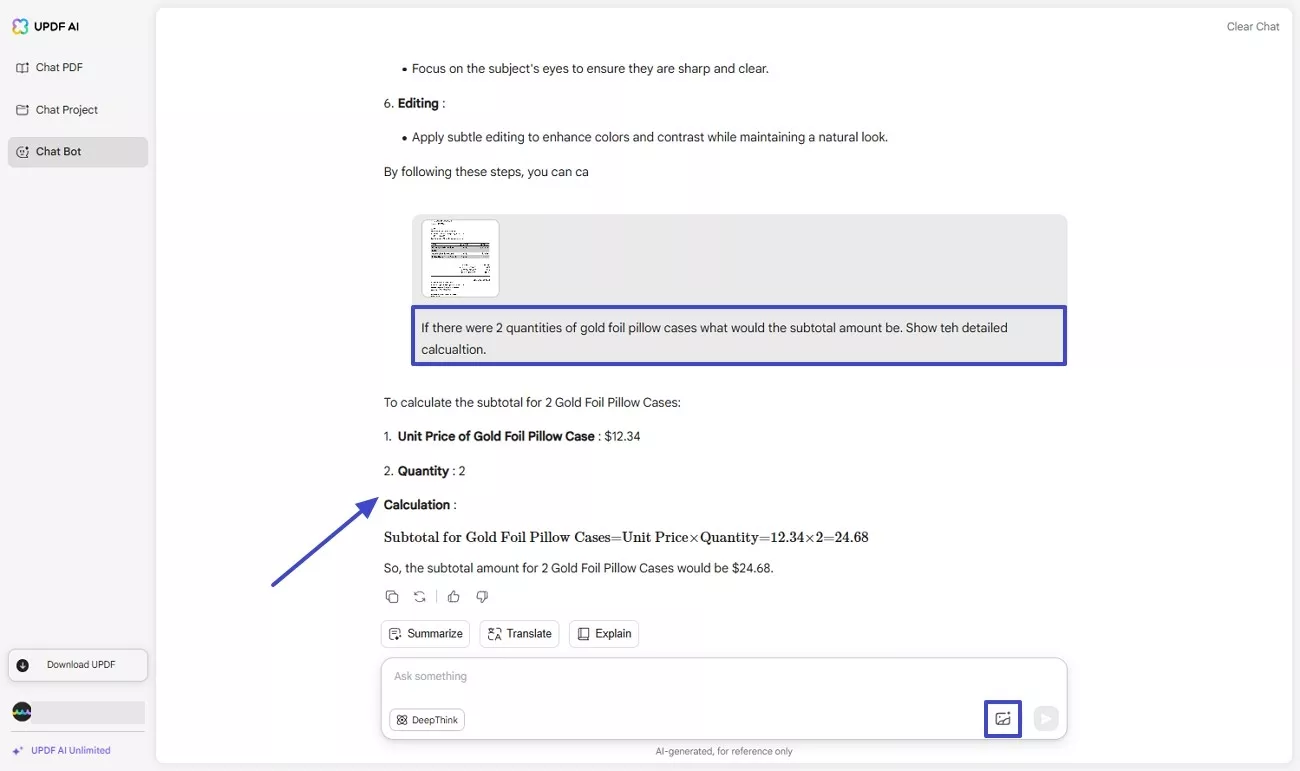This screenshot has height=771, width=1300.
Task: Toggle DeepThink mode
Action: [427, 720]
